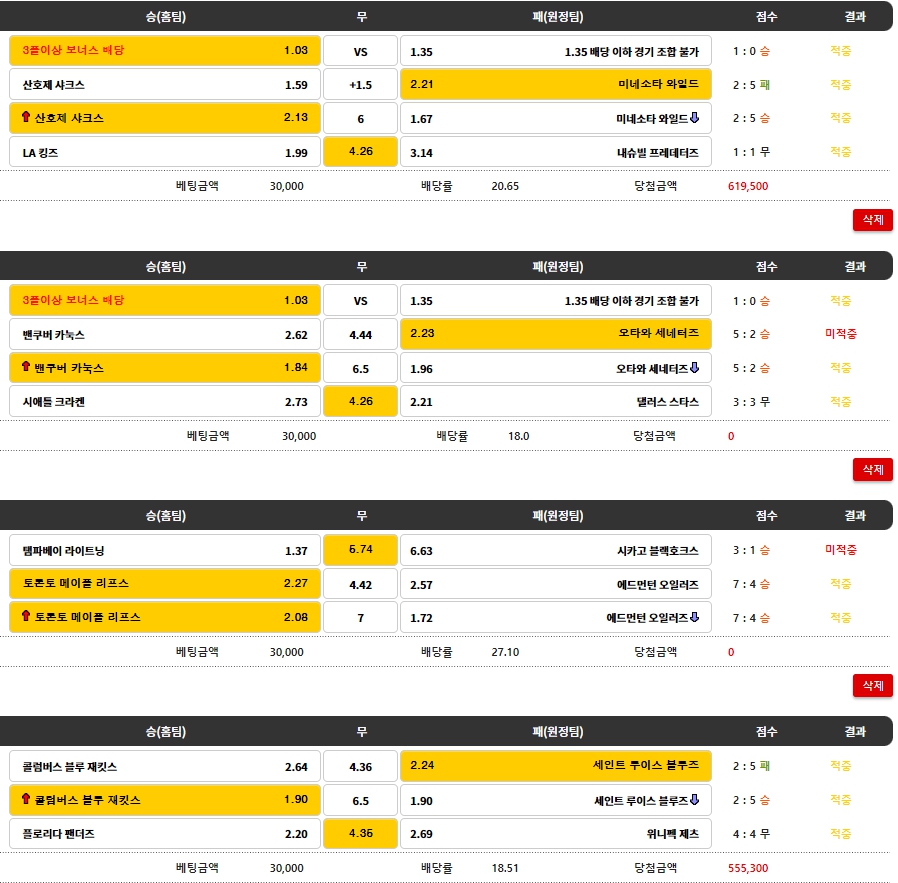
Task: Select the 시카고 블랙호크스 6.63 cell
Action: coord(556,550)
